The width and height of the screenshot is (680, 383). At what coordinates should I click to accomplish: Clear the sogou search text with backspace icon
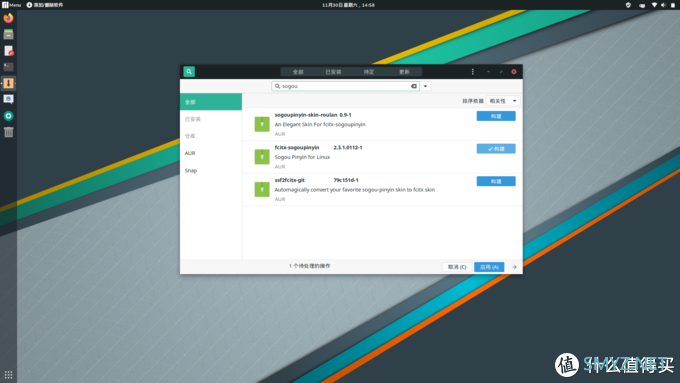(x=414, y=86)
